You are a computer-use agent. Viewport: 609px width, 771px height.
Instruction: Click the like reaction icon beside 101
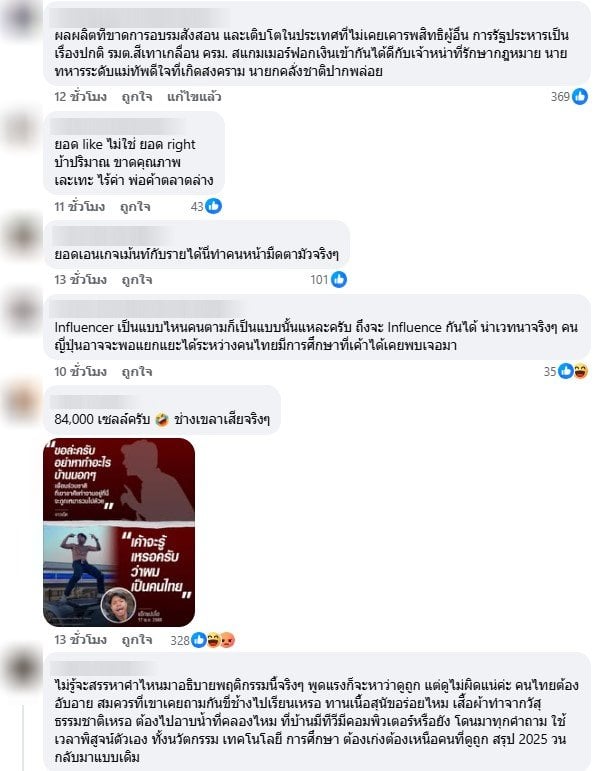pos(339,279)
